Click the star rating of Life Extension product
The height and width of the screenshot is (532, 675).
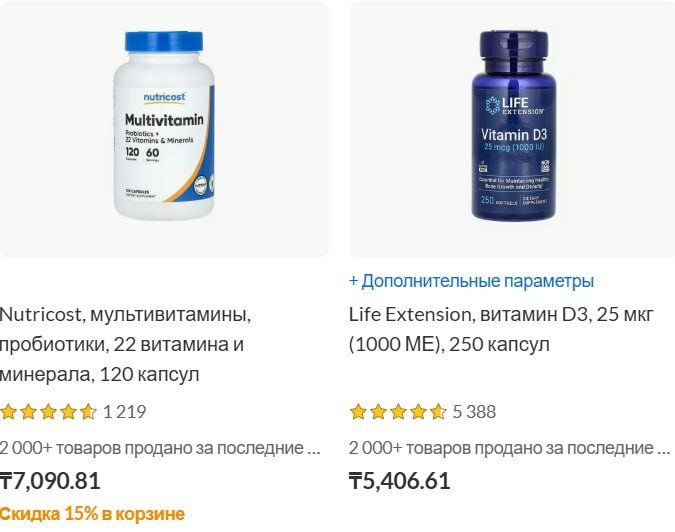pos(398,412)
